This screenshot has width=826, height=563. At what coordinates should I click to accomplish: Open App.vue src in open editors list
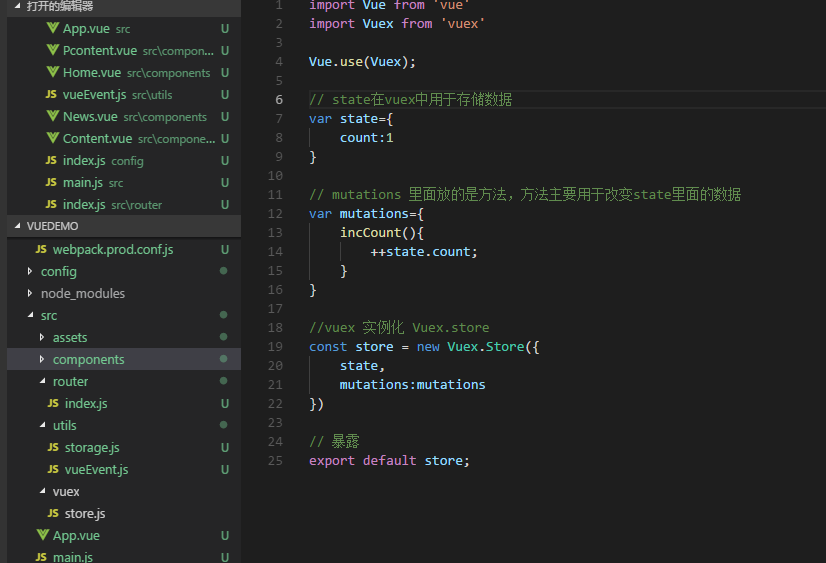point(124,29)
